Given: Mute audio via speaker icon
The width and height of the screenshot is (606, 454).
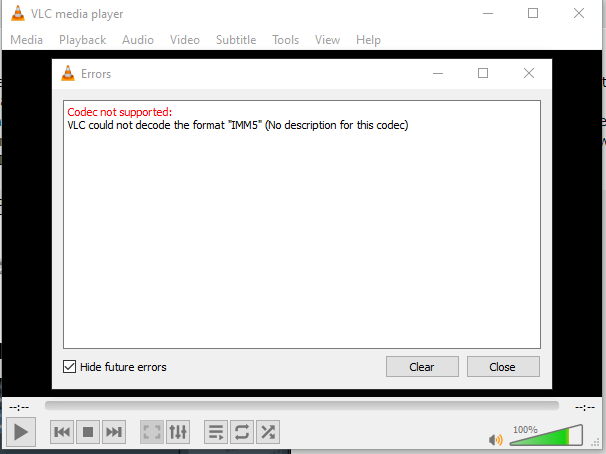Looking at the screenshot, I should 495,439.
